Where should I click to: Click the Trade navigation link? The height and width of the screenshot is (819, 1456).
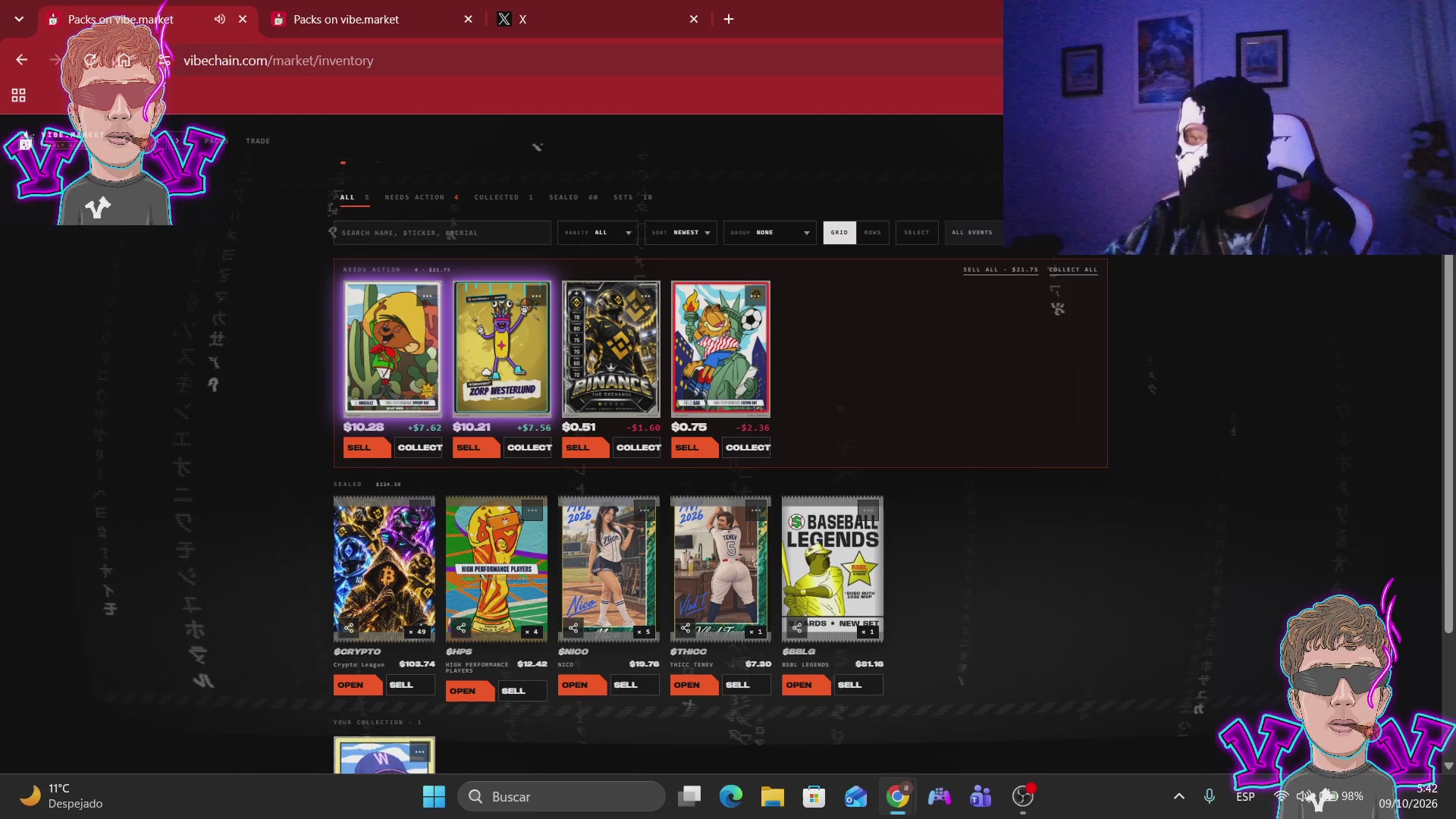click(x=258, y=141)
